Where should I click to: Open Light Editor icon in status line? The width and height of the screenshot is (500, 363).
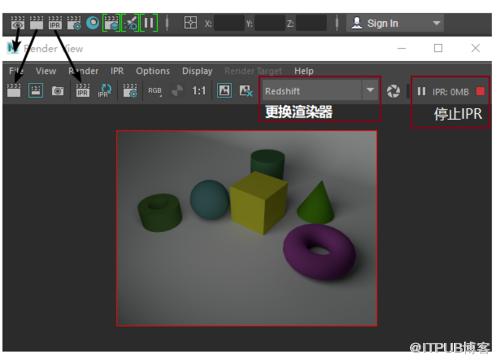pos(130,23)
